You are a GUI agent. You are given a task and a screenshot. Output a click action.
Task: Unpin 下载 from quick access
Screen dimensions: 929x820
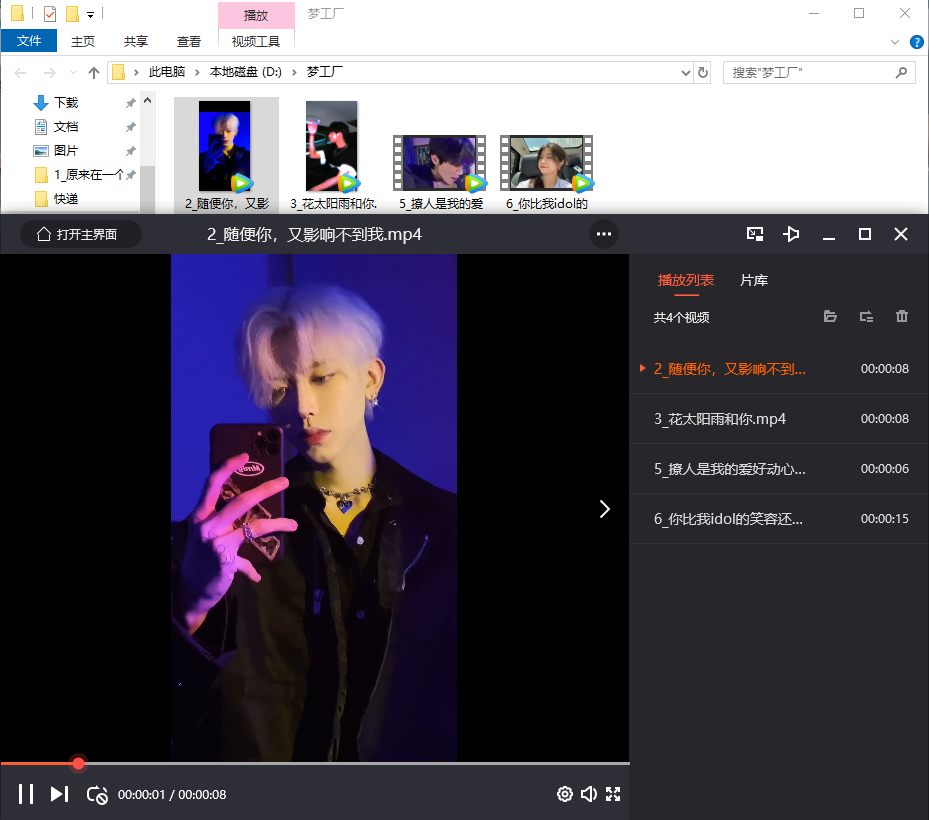tap(130, 103)
